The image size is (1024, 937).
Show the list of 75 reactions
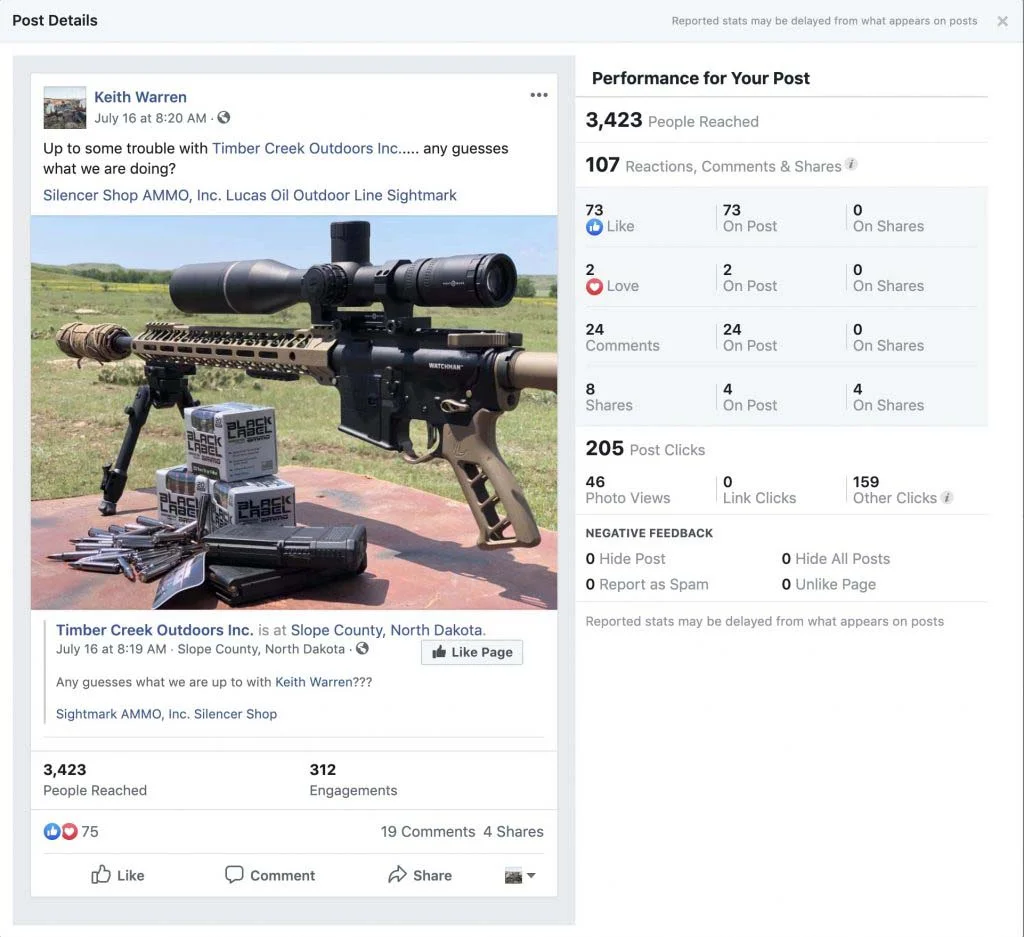(89, 832)
